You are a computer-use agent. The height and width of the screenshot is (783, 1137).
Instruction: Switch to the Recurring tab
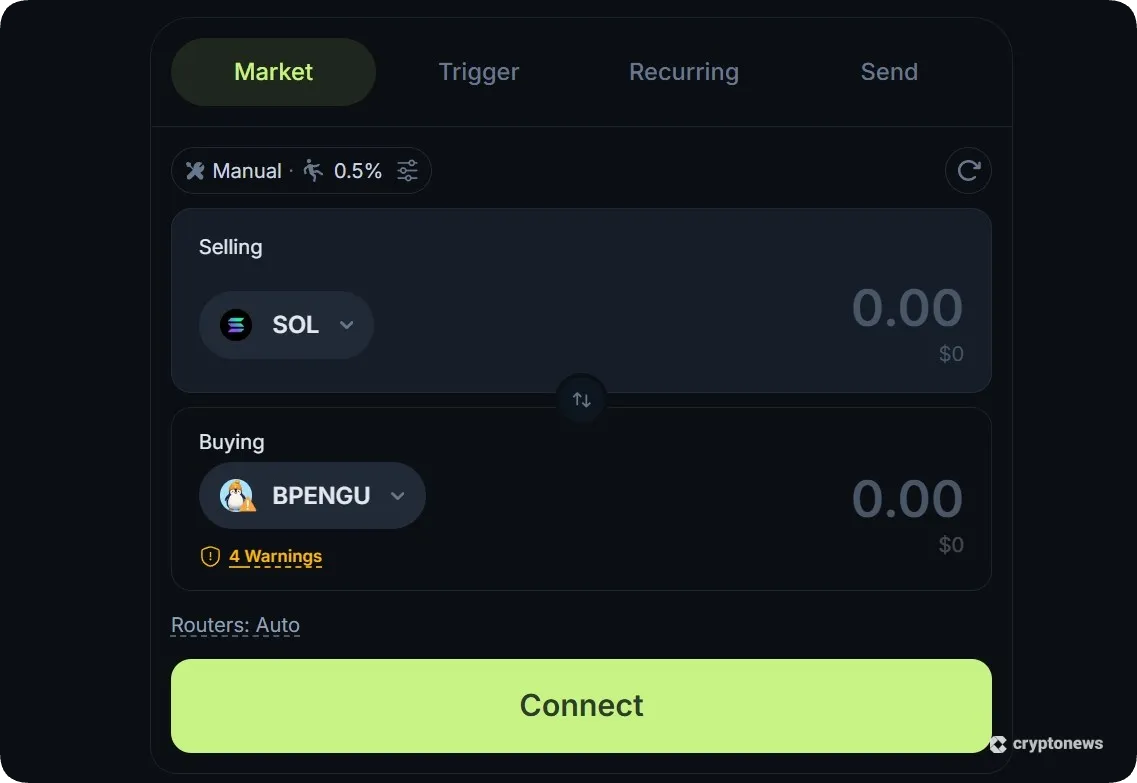tap(683, 71)
